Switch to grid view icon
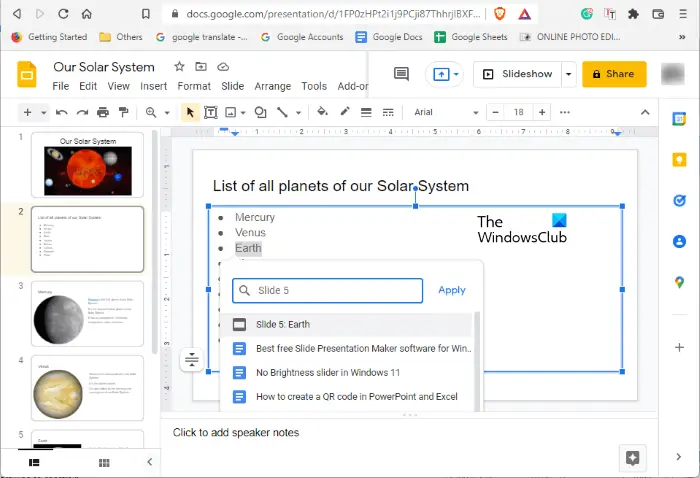 tap(104, 463)
